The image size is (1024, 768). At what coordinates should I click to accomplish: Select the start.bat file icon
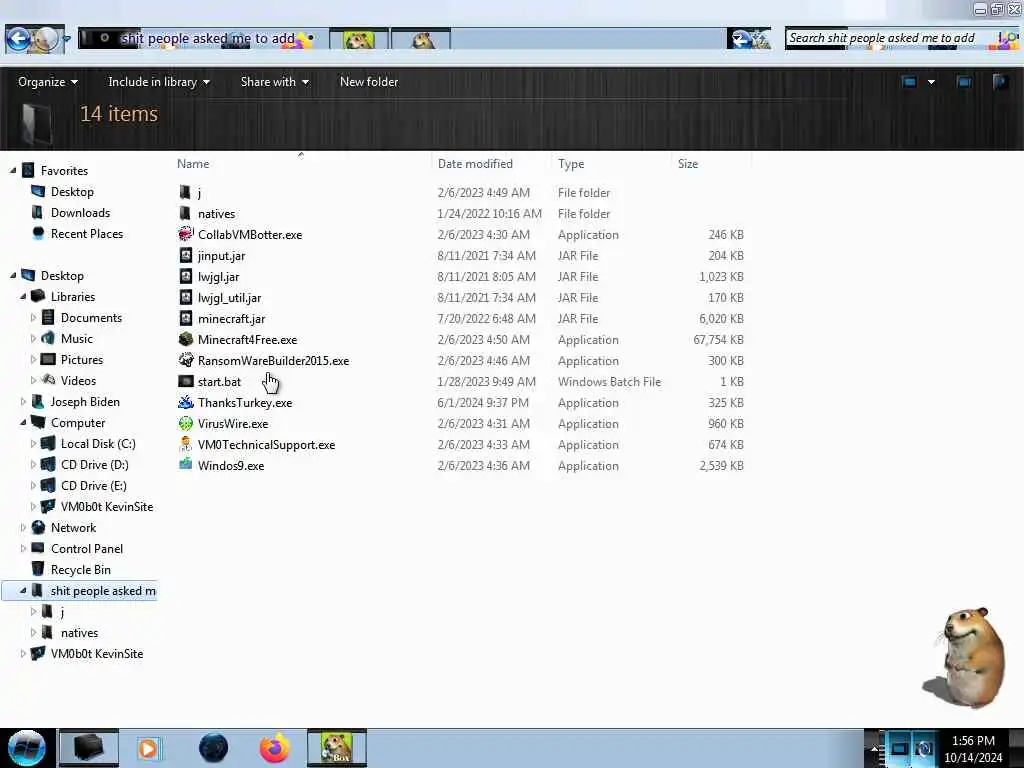[185, 381]
